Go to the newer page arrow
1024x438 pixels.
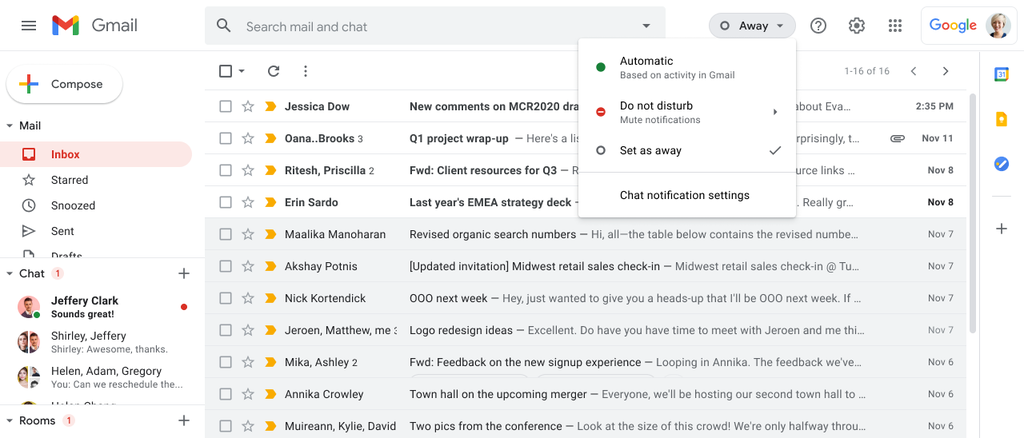(x=914, y=71)
